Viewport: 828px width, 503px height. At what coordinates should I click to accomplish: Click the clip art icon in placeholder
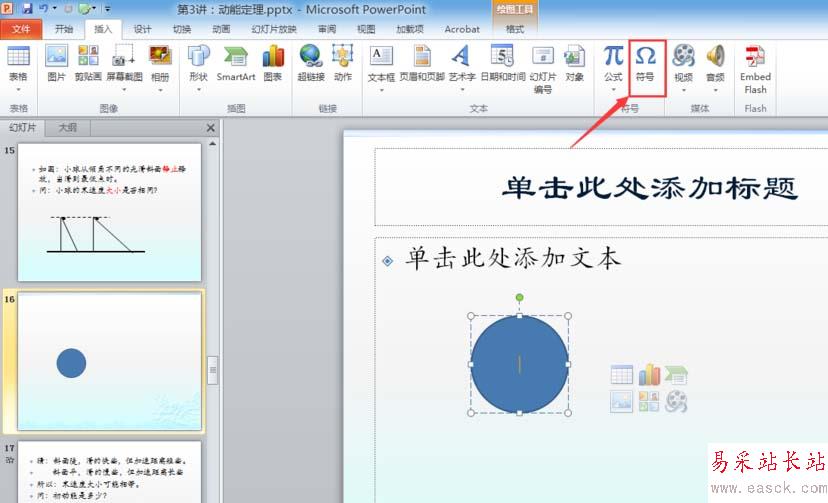[649, 401]
